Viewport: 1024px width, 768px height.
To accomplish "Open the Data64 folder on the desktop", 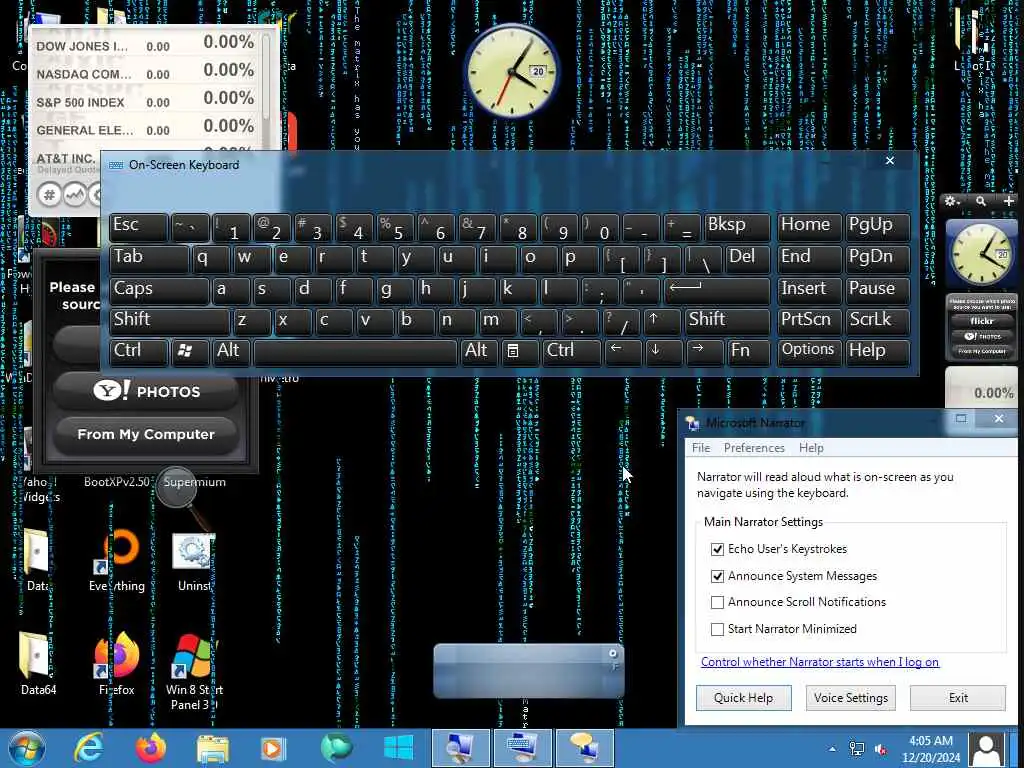I will (37, 664).
